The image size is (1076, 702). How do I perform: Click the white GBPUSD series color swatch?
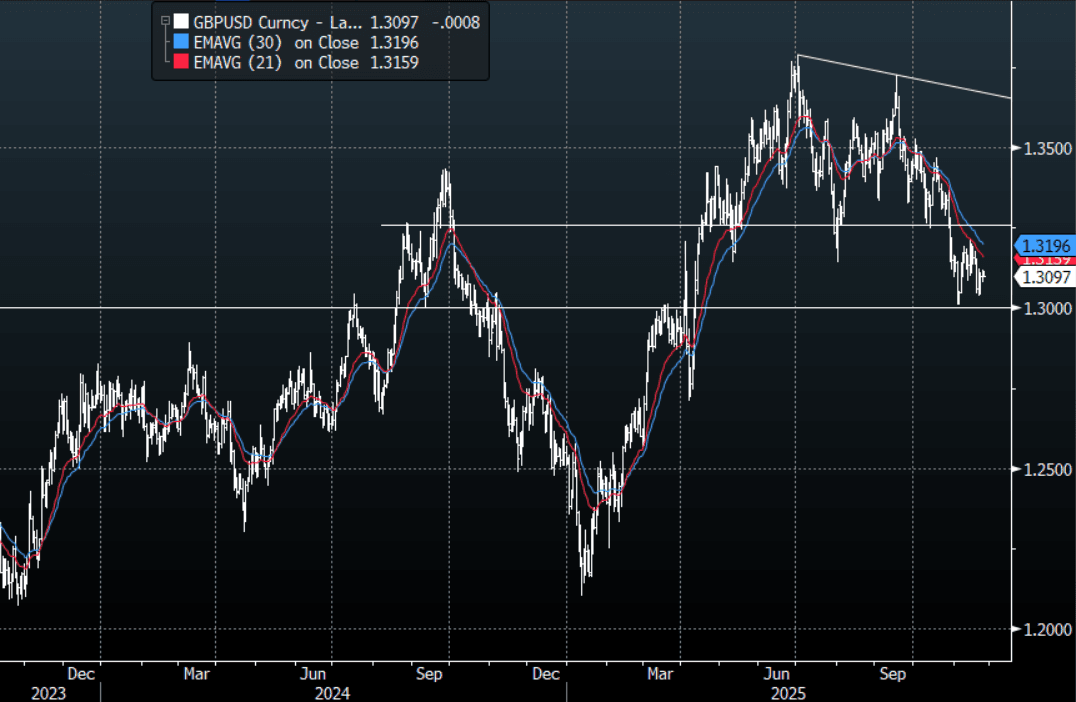coord(180,21)
